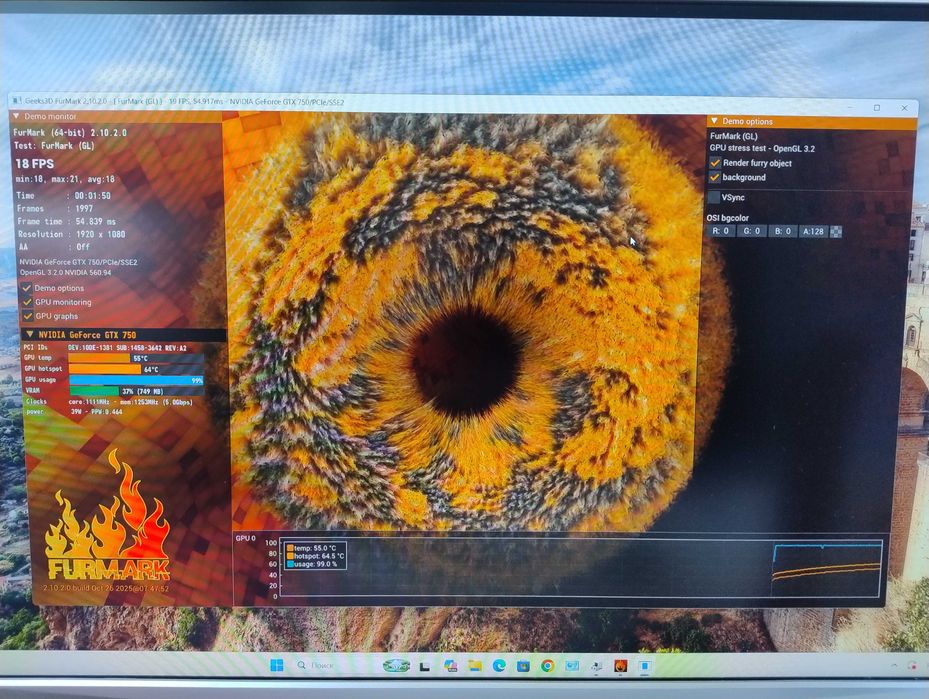The height and width of the screenshot is (699, 929).
Task: Click the GPU 0 graph plot area
Action: click(581, 567)
